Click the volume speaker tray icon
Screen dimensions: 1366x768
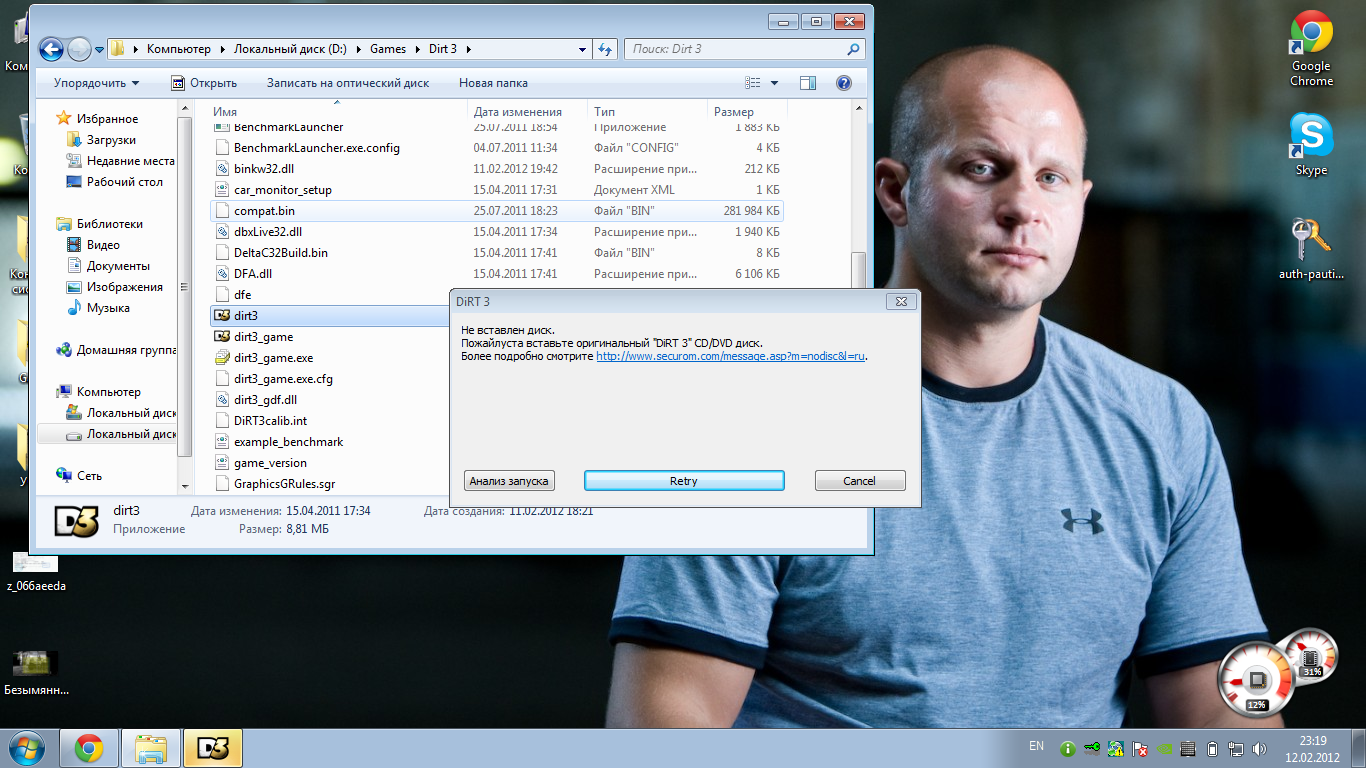point(1259,748)
